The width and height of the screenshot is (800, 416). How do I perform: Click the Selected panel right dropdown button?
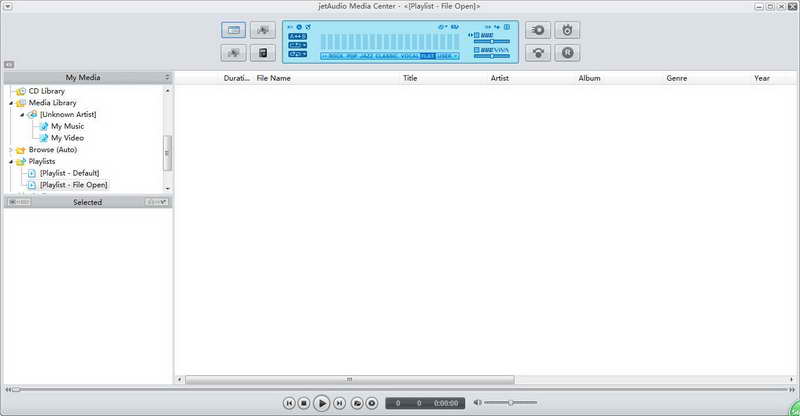156,202
